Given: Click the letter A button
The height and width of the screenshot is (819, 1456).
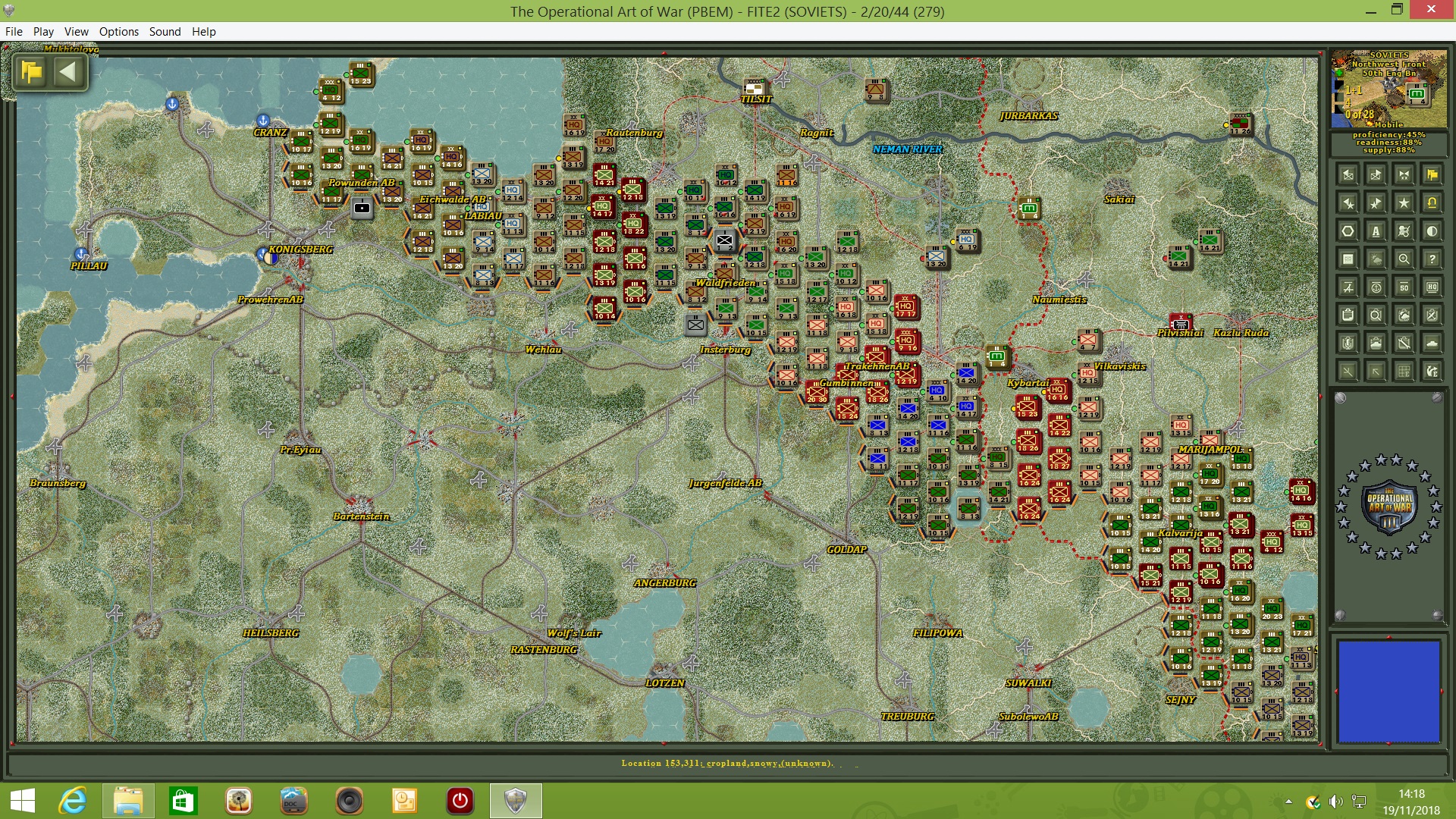Looking at the screenshot, I should tap(1376, 231).
